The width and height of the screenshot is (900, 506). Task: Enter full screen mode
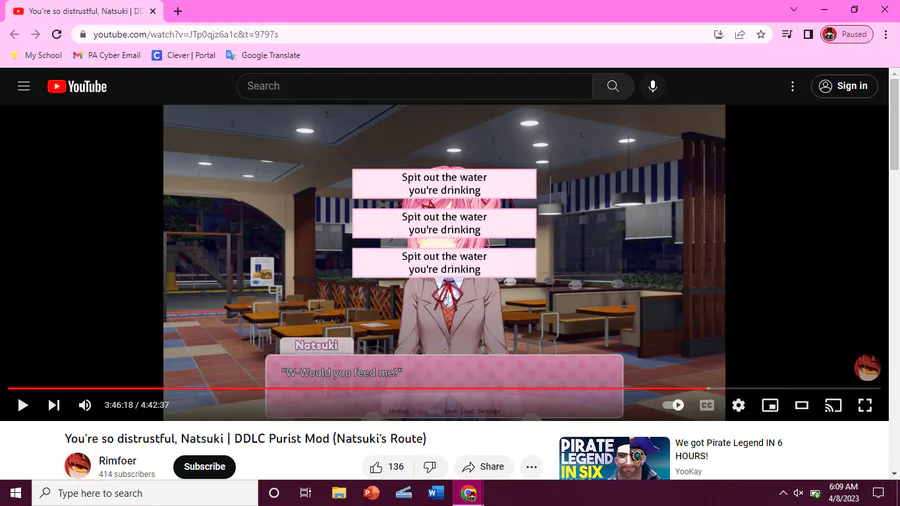pos(865,405)
